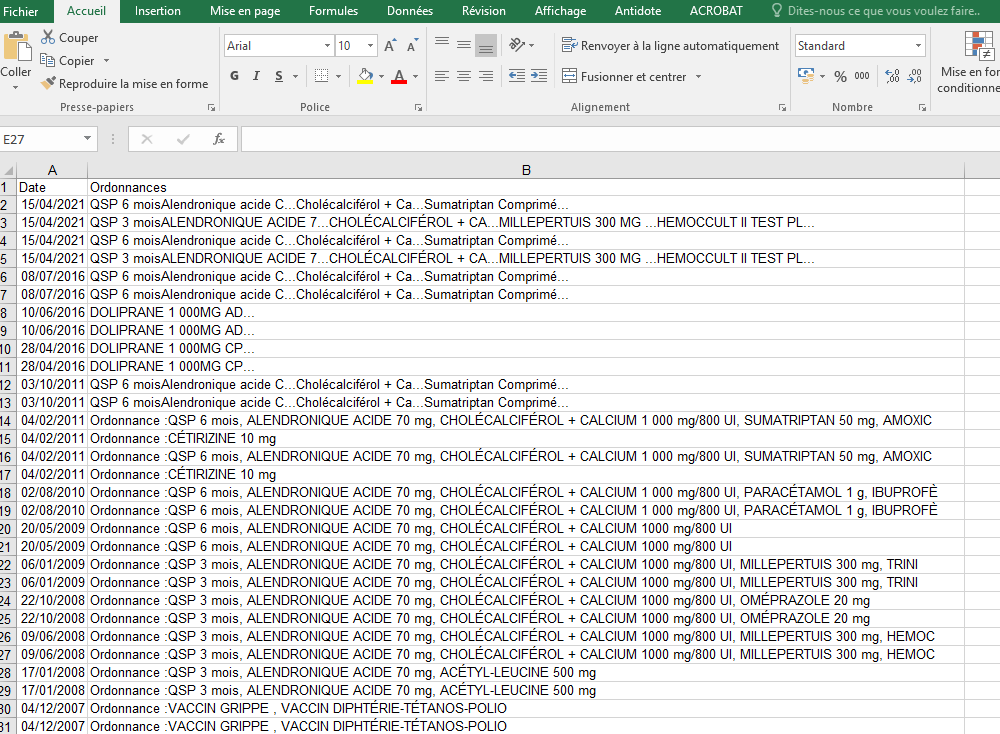Open the font size dropdown
This screenshot has height=734, width=1000.
(370, 45)
